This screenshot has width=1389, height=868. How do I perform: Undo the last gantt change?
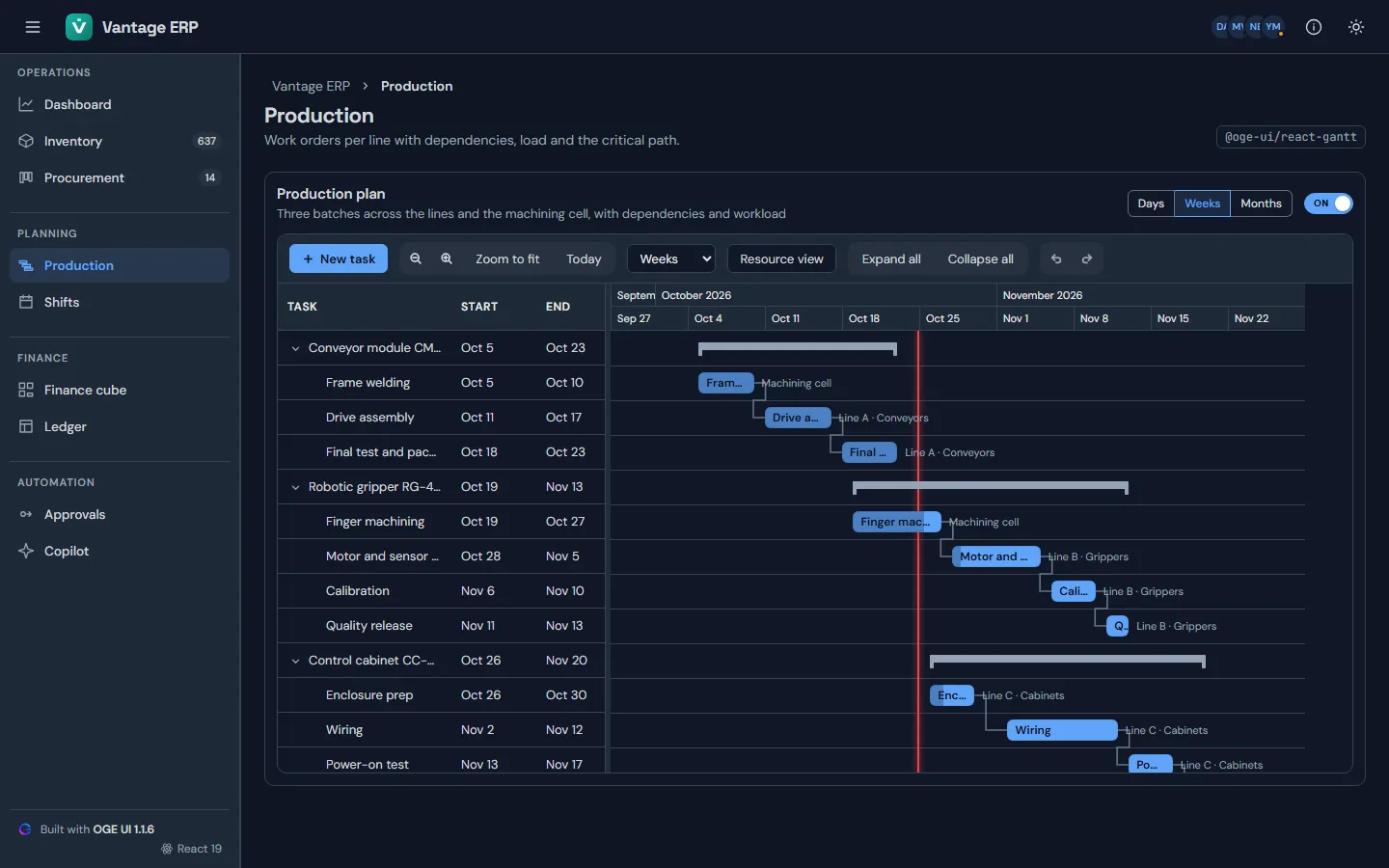click(1056, 258)
